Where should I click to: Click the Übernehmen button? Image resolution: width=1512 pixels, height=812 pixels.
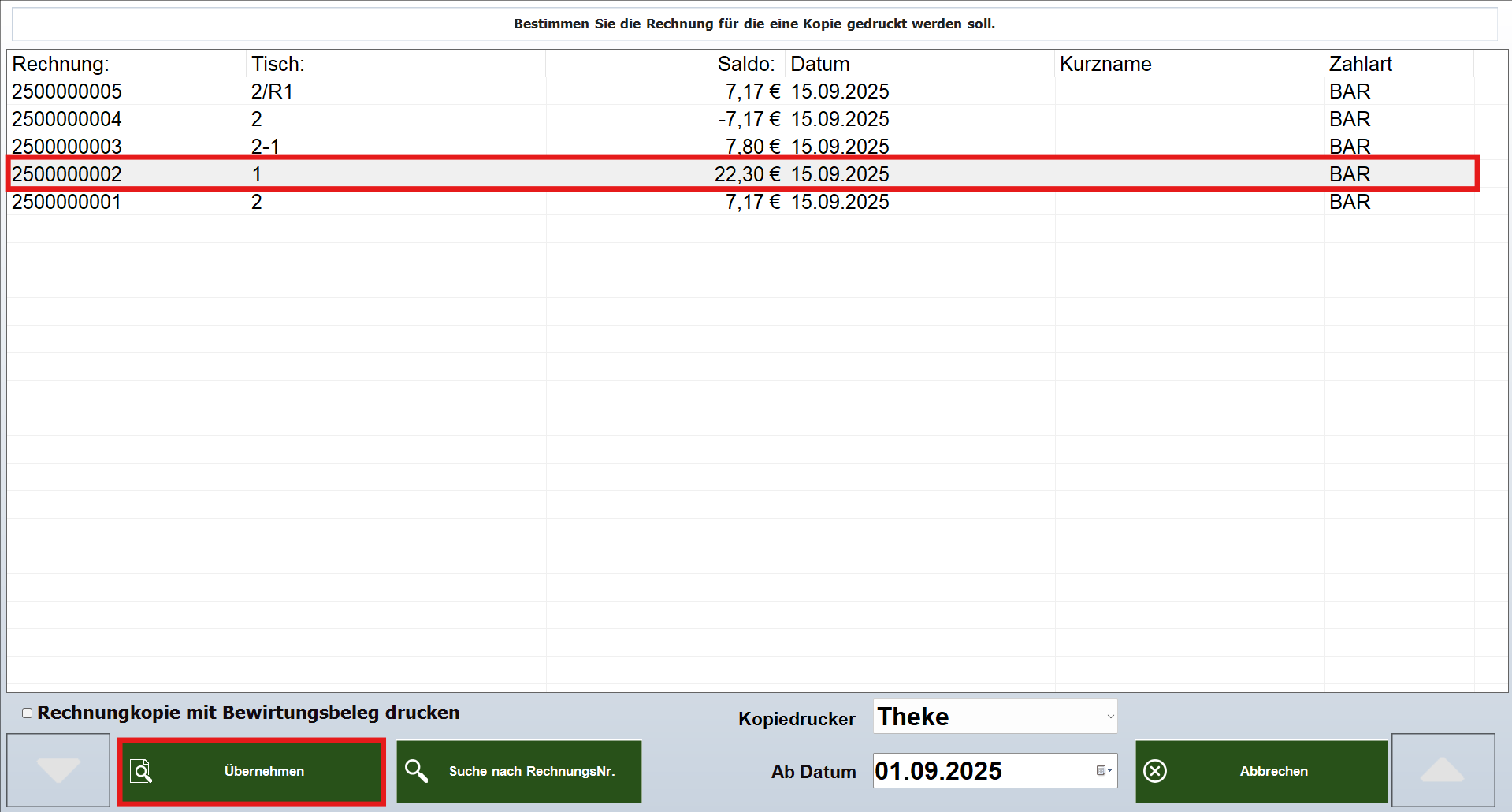click(x=251, y=771)
